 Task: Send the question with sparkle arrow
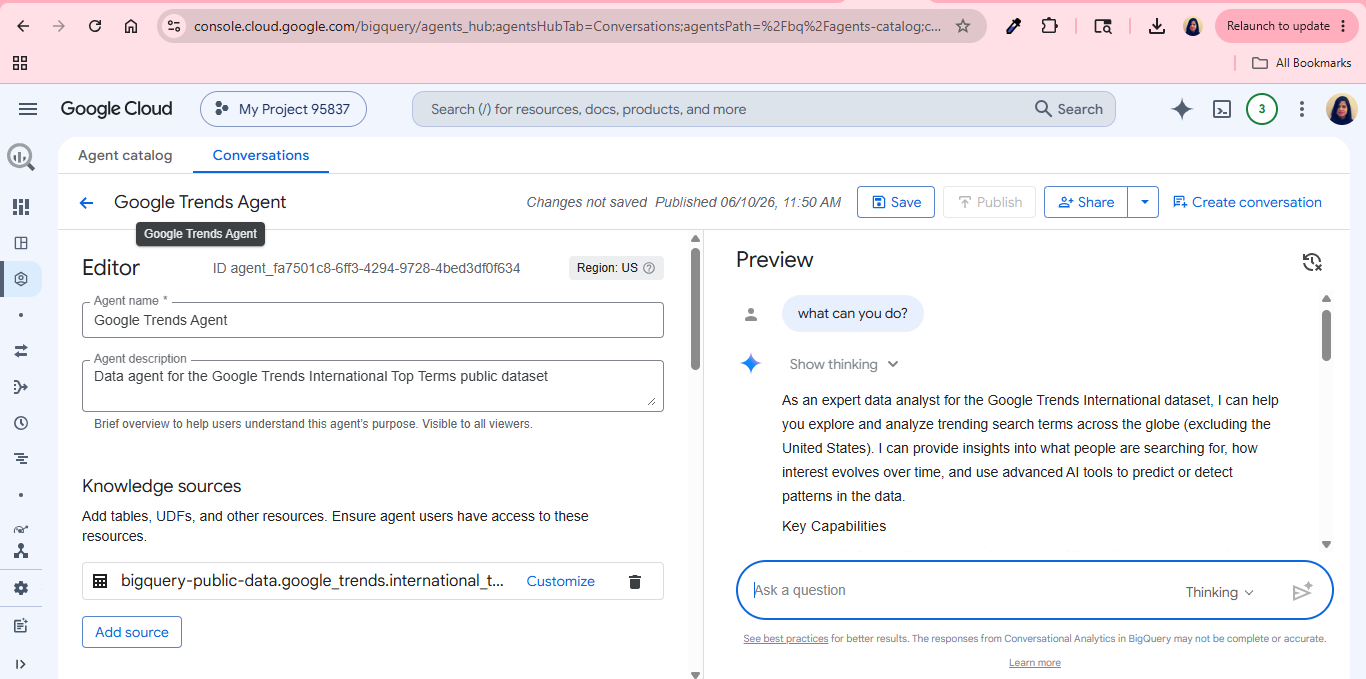[1302, 591]
